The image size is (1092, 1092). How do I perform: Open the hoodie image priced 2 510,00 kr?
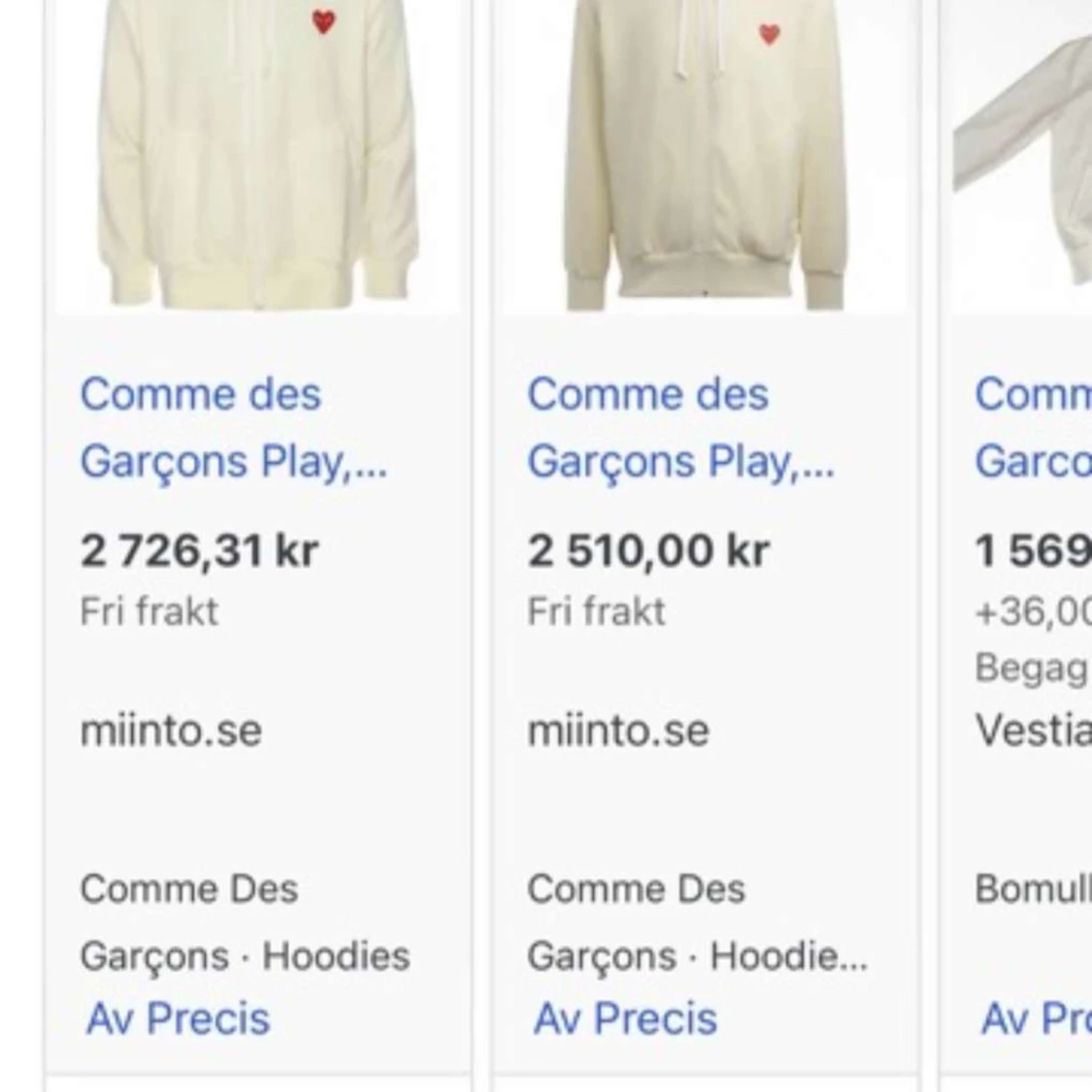click(706, 155)
